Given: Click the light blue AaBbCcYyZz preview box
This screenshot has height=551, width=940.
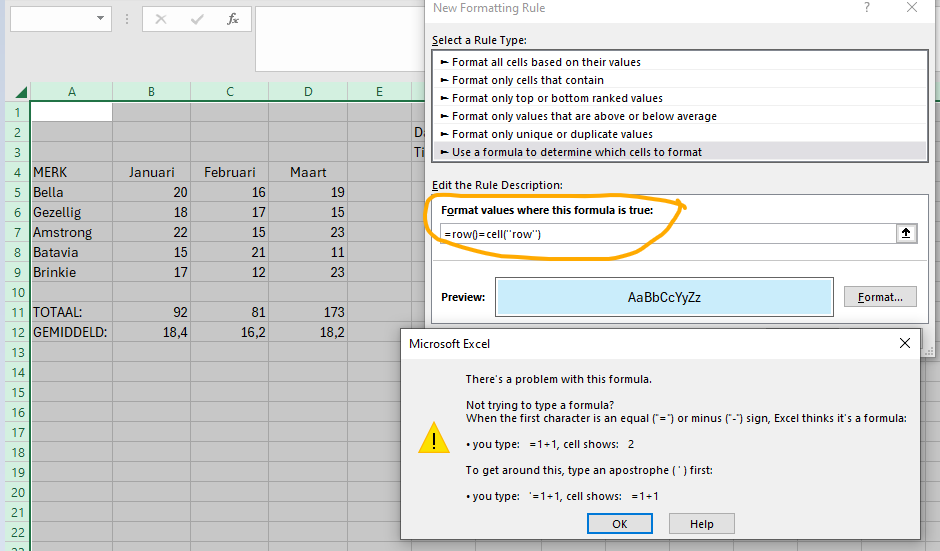Looking at the screenshot, I should (664, 297).
